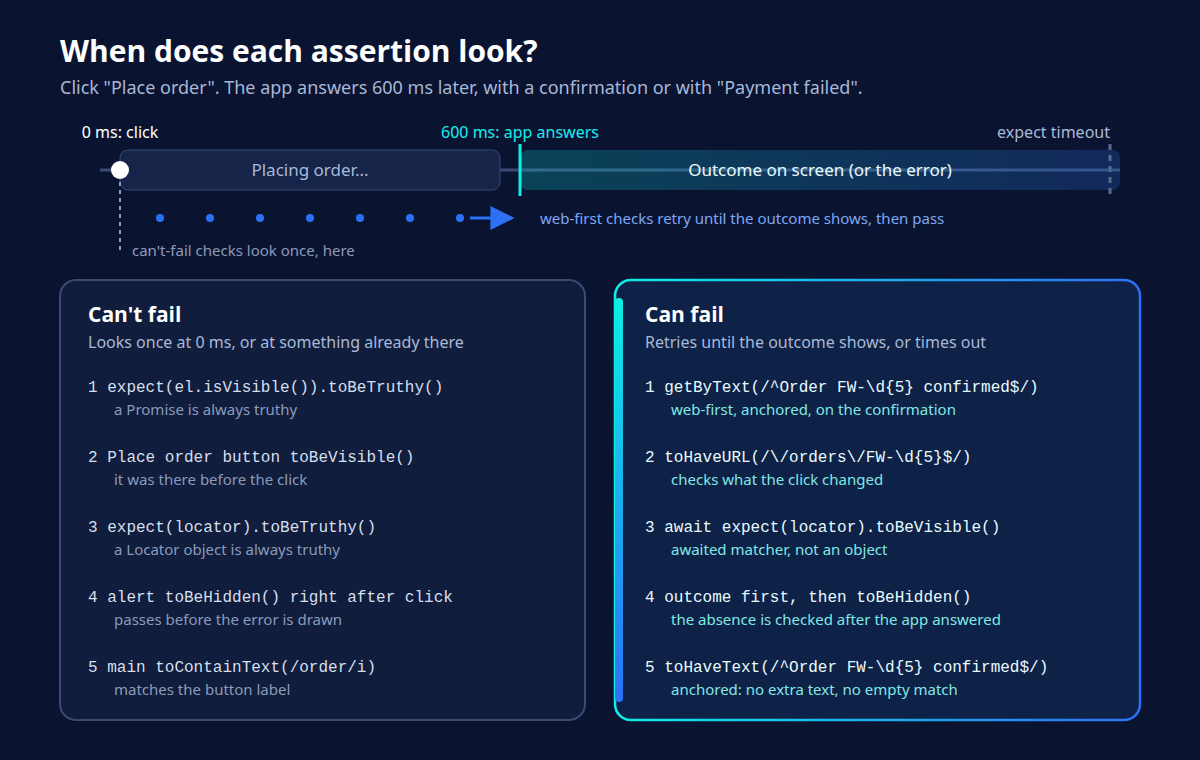
Task: Click 'Retries until the outcome shows' subtitle
Action: point(816,343)
